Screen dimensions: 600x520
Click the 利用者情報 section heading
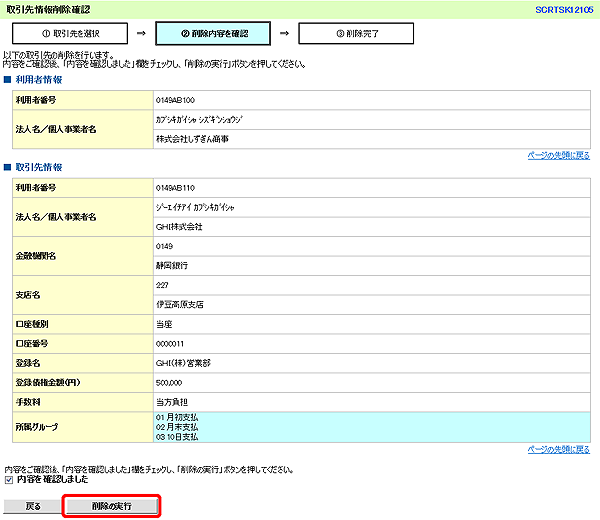pos(38,80)
